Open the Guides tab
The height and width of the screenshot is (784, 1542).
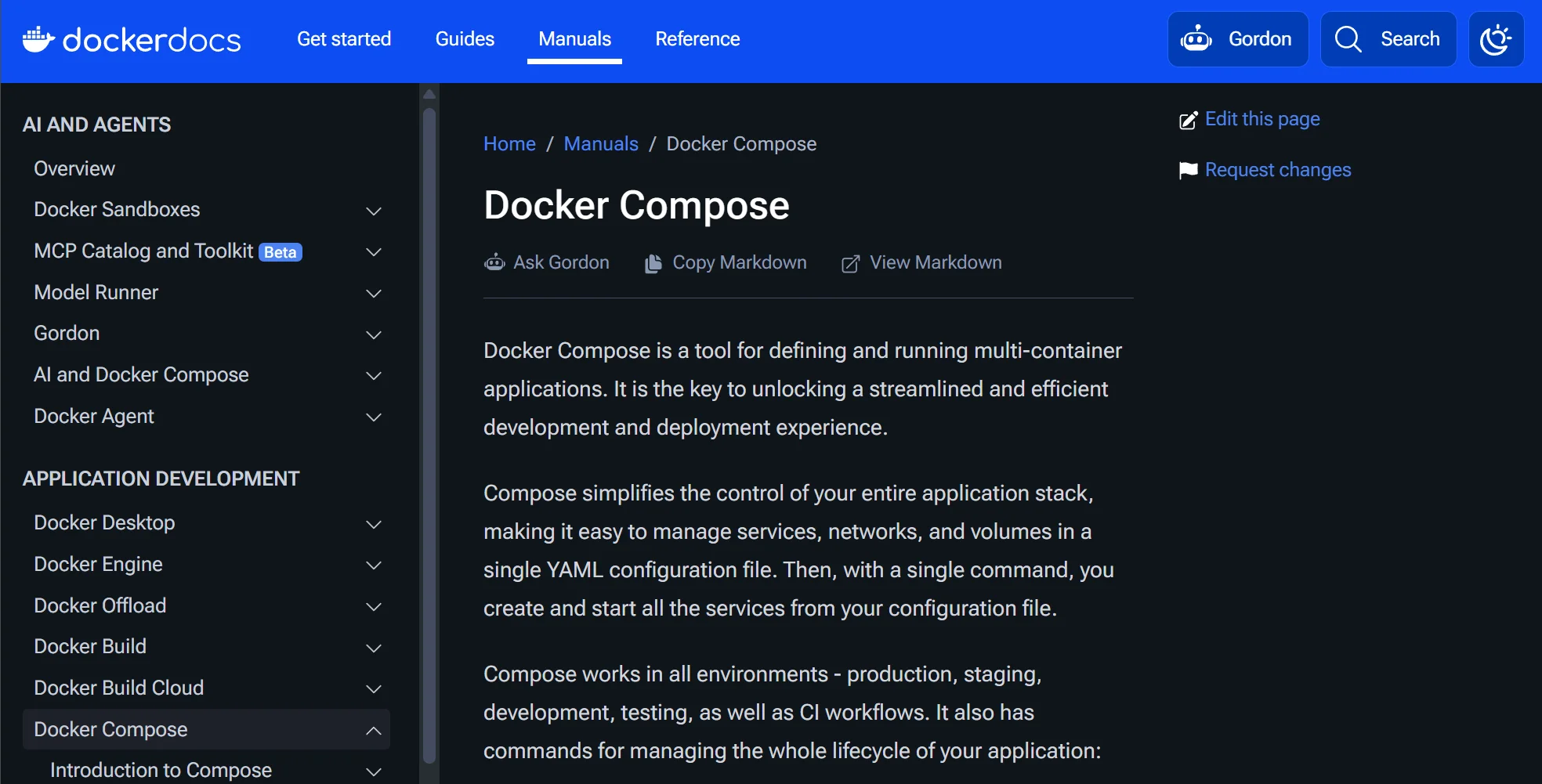pos(465,39)
